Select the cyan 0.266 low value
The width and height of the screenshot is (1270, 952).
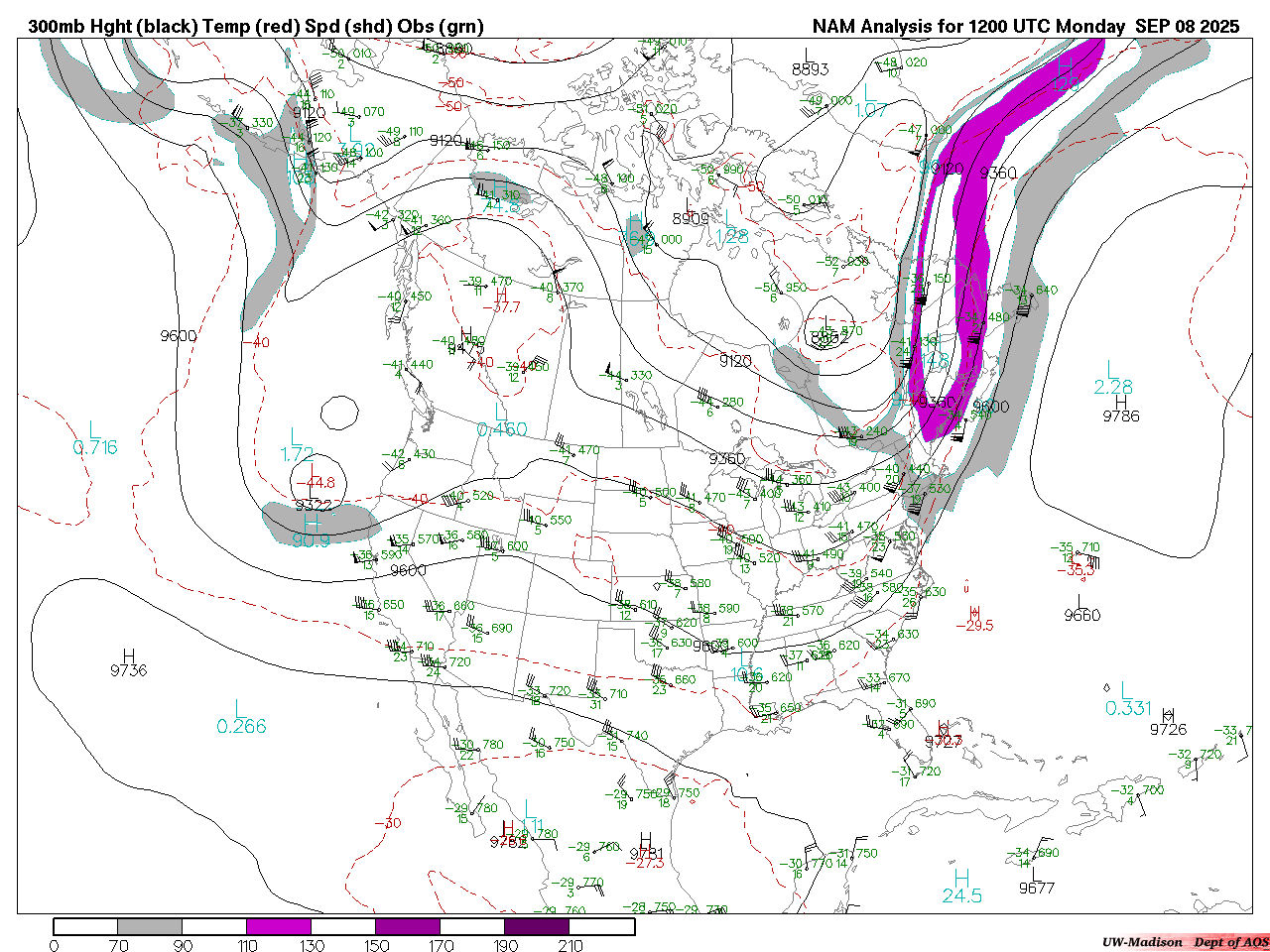242,727
